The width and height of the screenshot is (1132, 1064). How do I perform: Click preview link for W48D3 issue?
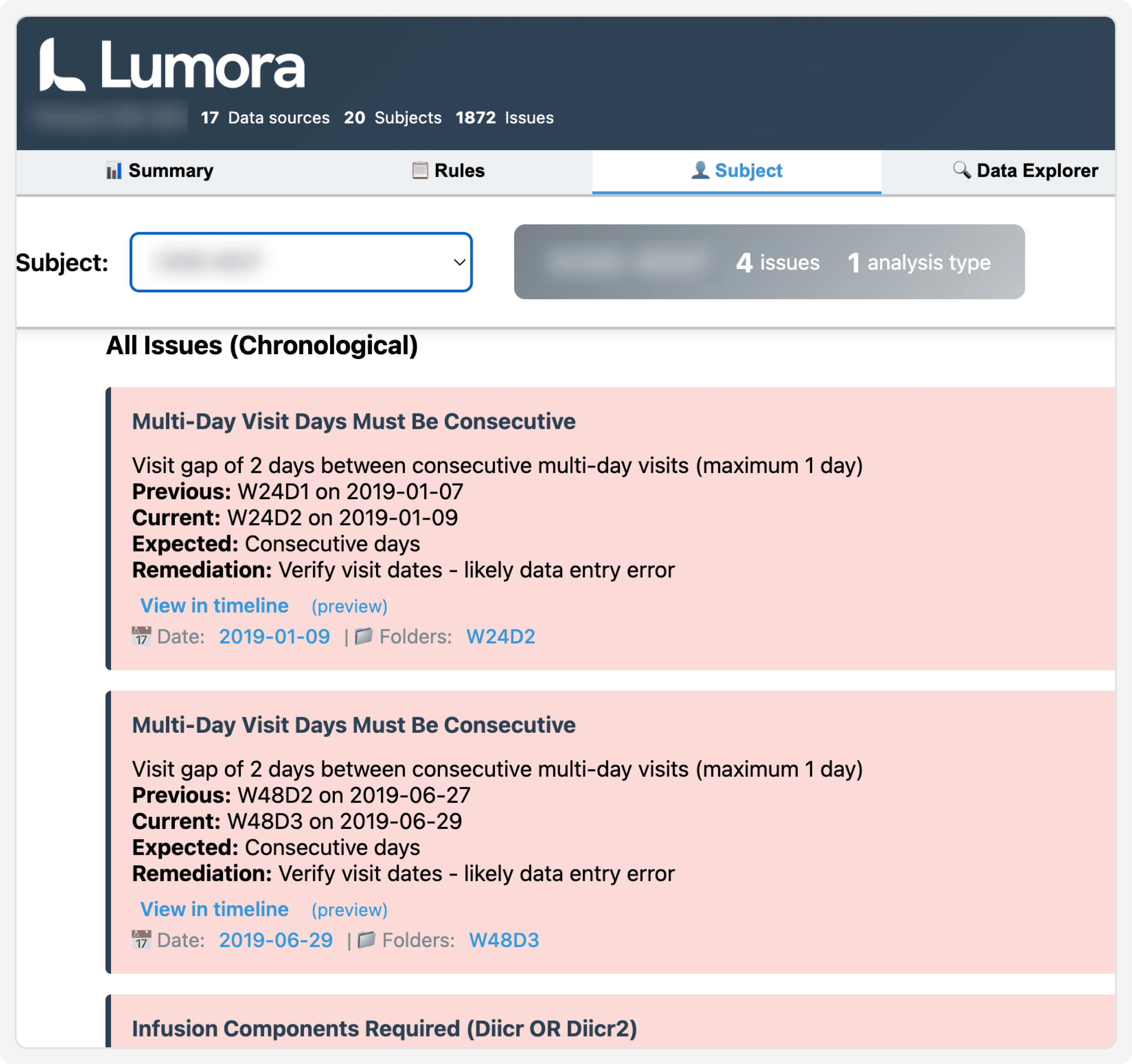(349, 910)
